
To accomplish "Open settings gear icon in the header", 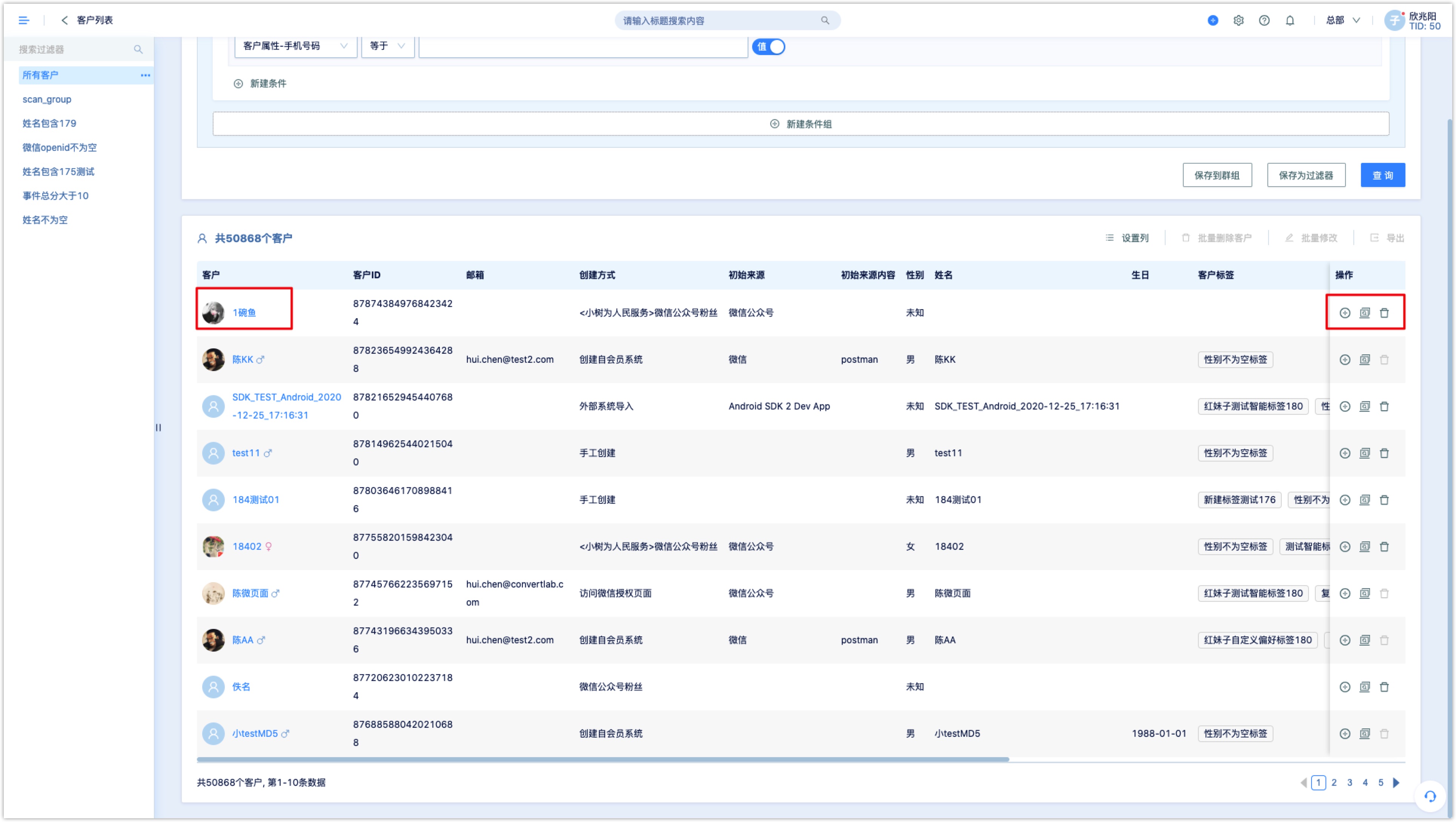I will (1238, 20).
